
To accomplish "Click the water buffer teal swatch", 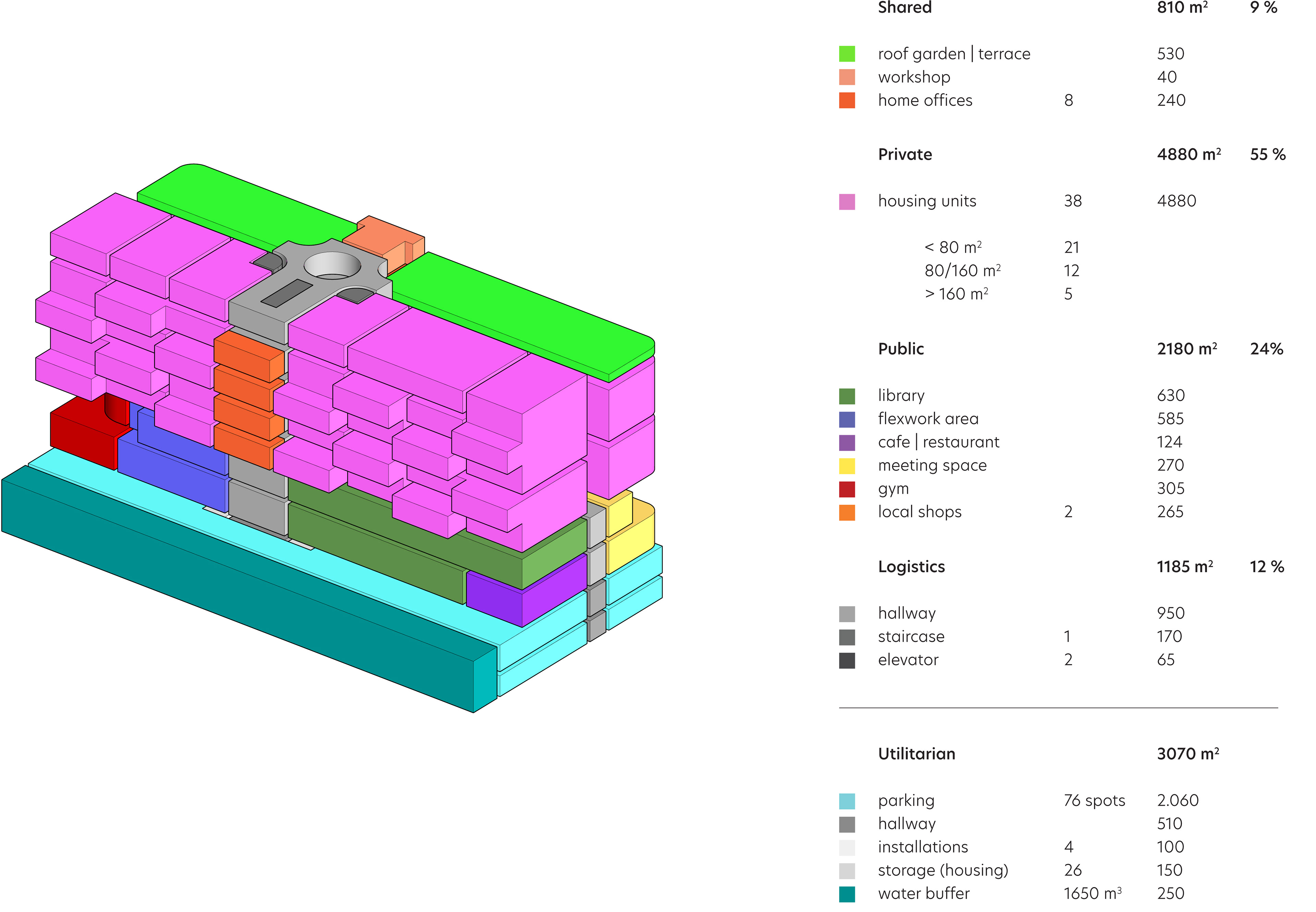I will [846, 894].
